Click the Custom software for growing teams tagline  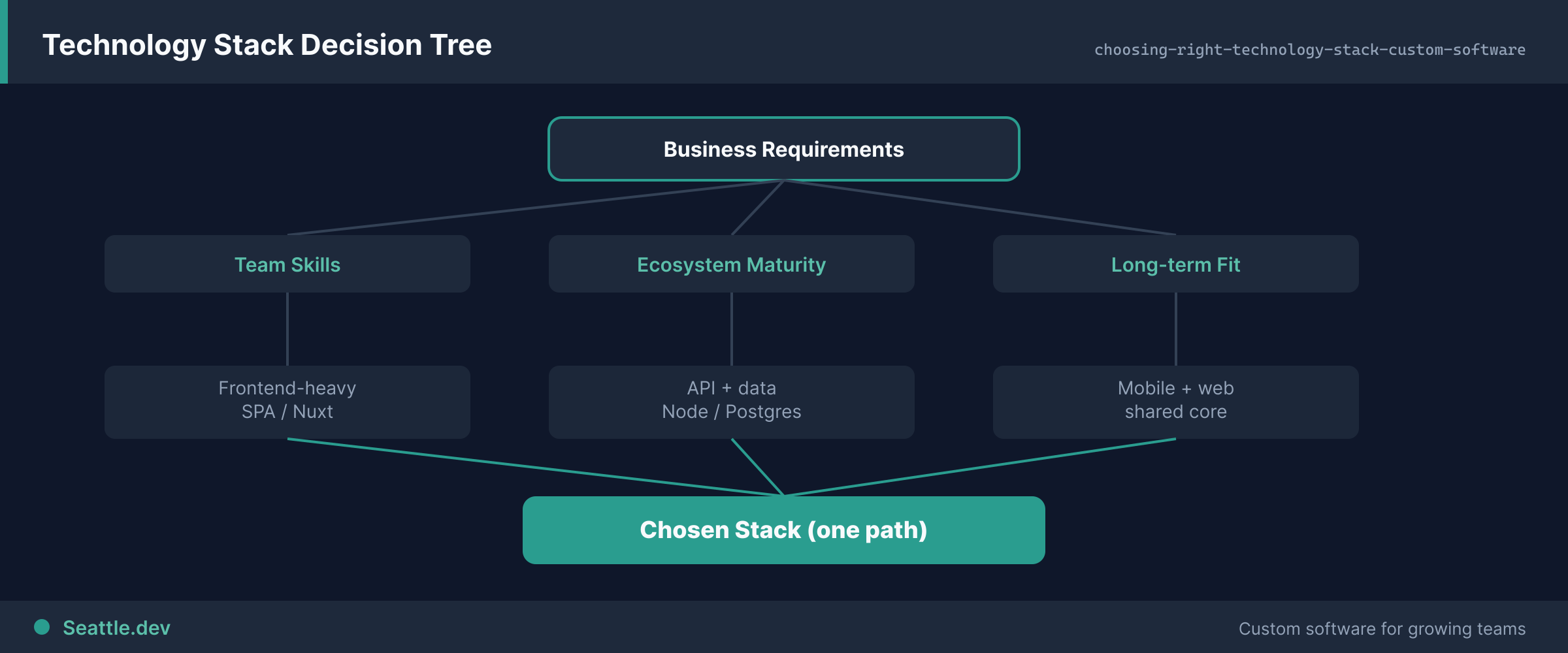(1382, 629)
